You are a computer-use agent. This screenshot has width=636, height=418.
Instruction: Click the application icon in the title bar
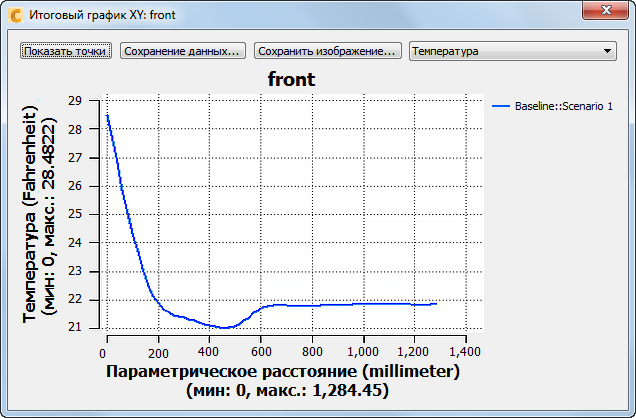(16, 15)
